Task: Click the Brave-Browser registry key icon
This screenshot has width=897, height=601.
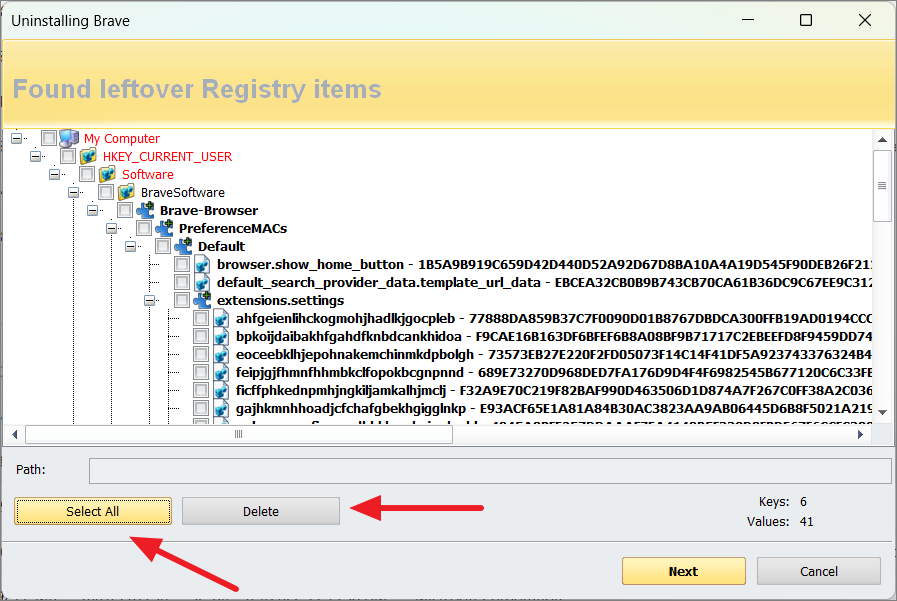Action: pyautogui.click(x=145, y=210)
